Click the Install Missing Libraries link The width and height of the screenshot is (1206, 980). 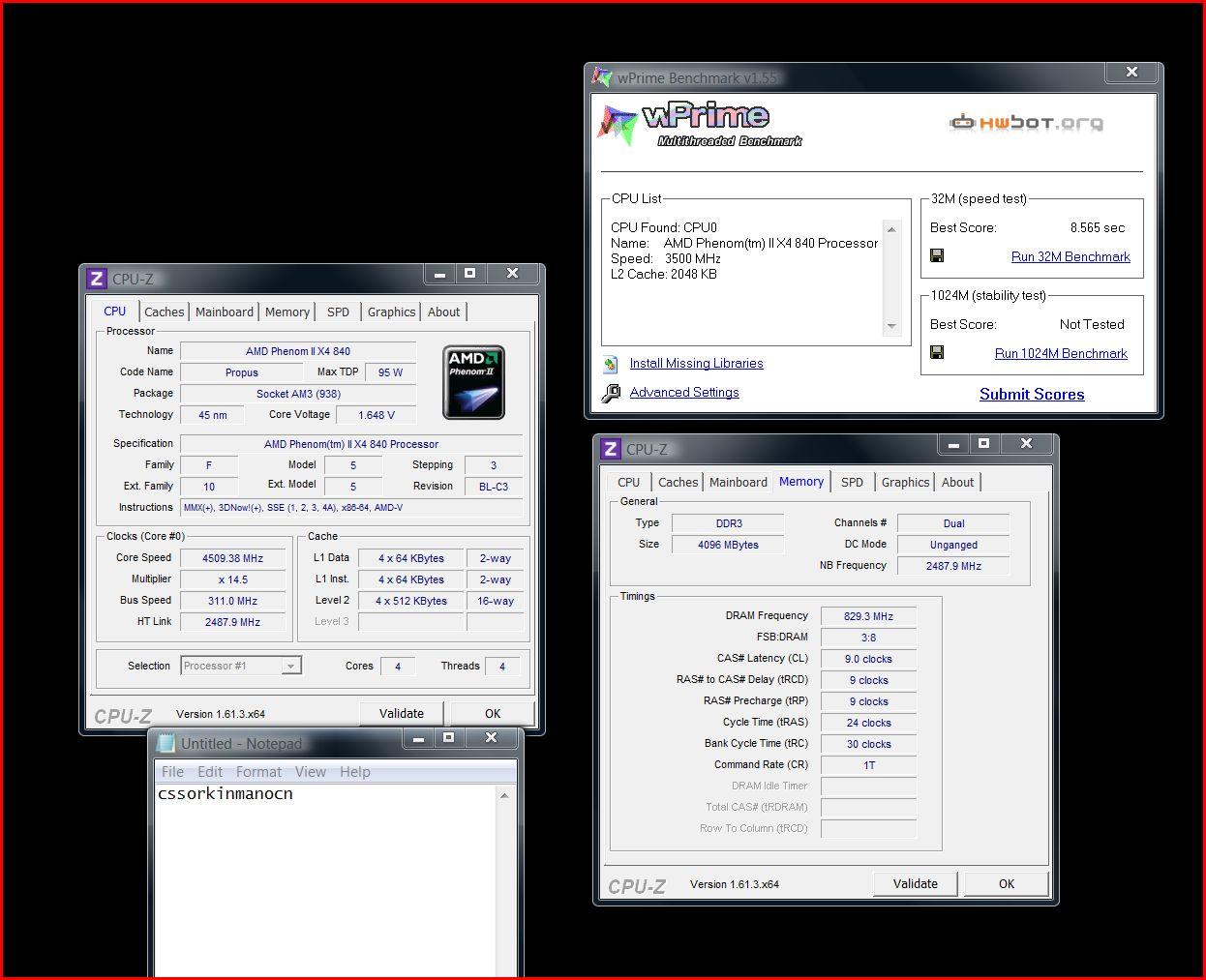(696, 363)
